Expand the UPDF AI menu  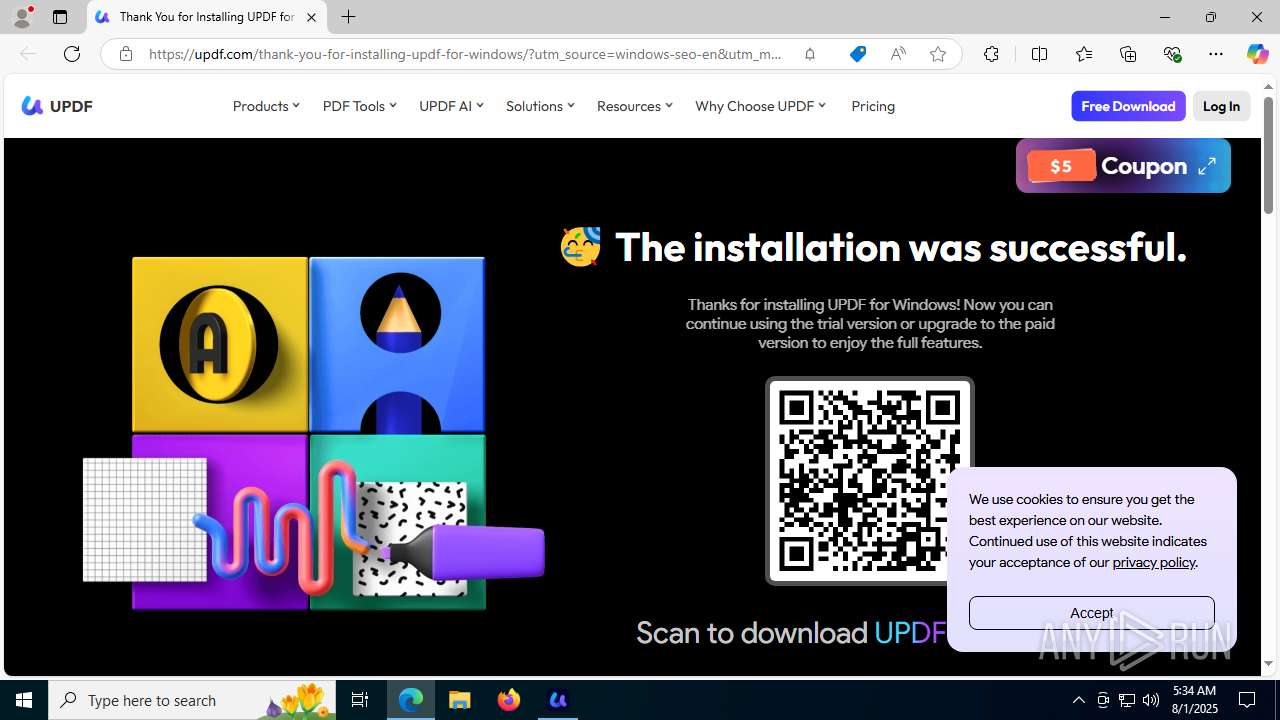pos(451,106)
